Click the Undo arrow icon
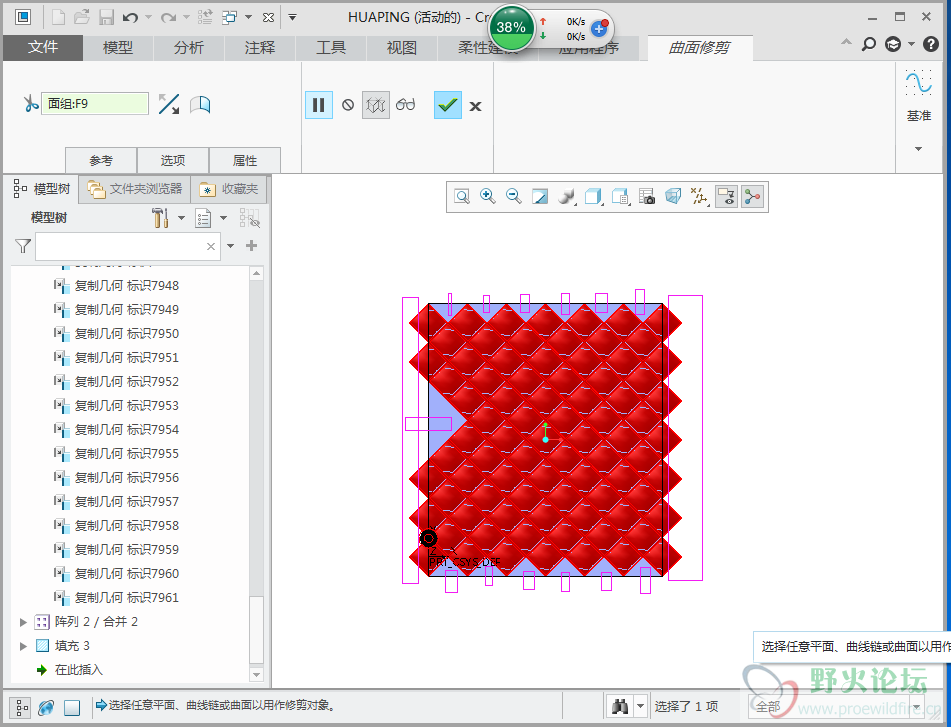 [130, 18]
